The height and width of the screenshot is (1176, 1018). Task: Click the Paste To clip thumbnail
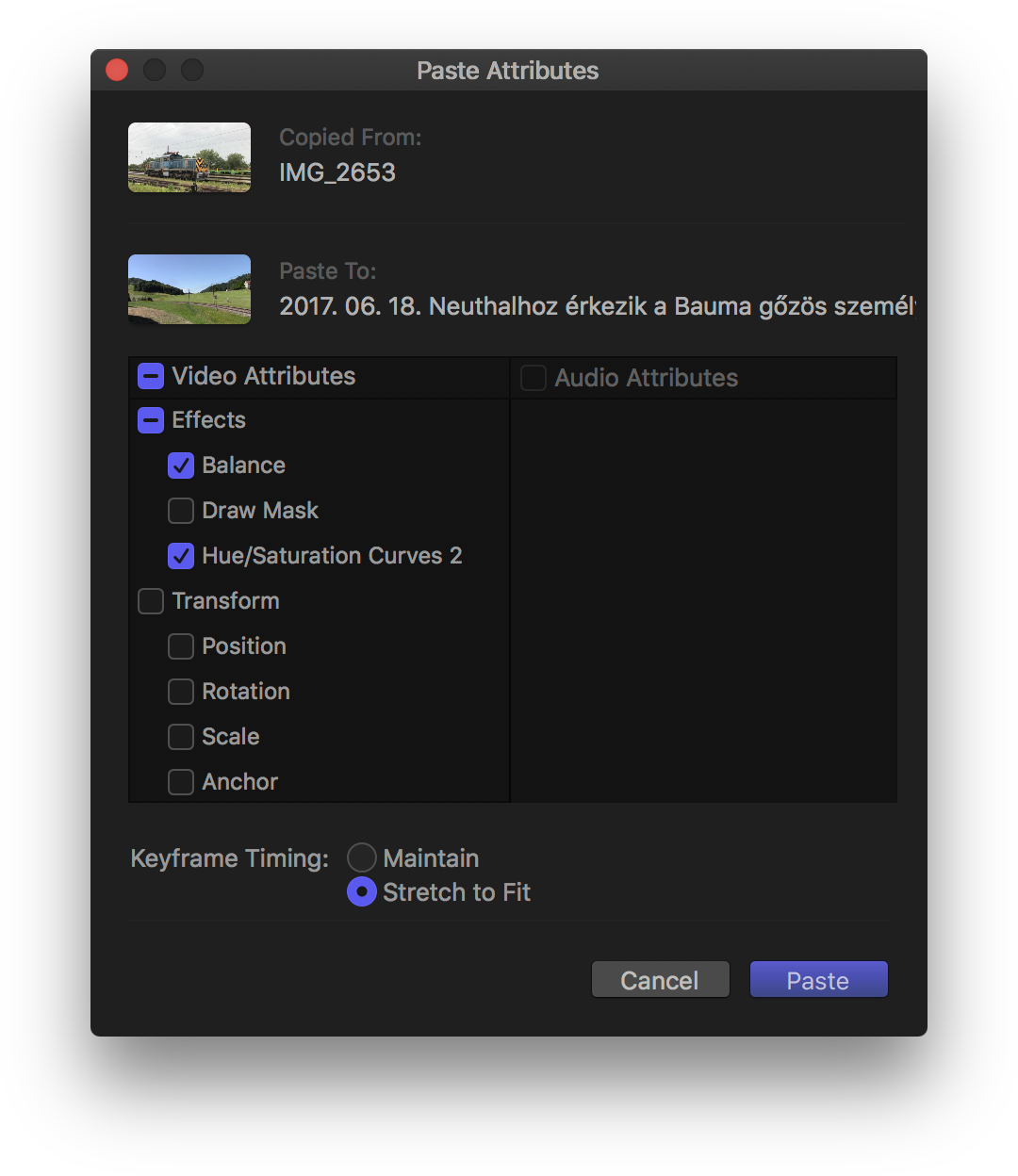pos(189,289)
